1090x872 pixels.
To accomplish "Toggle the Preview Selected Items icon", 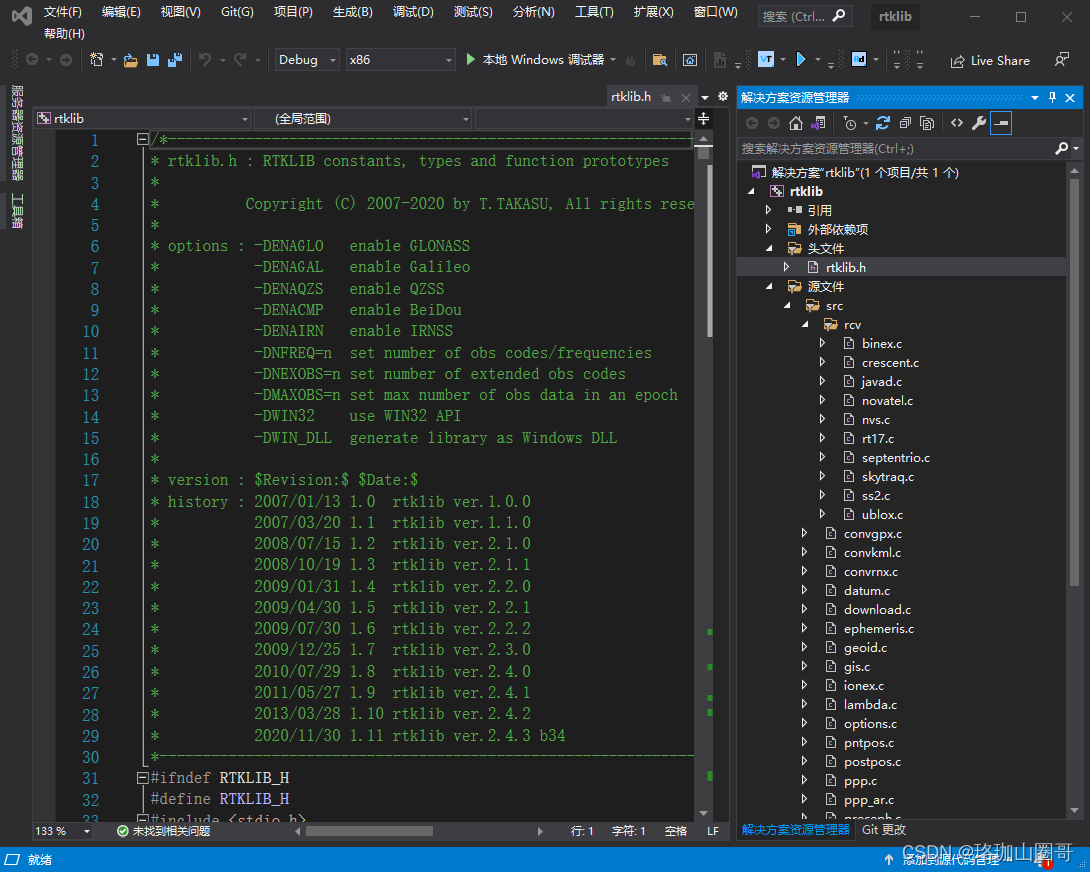I will pyautogui.click(x=1001, y=122).
